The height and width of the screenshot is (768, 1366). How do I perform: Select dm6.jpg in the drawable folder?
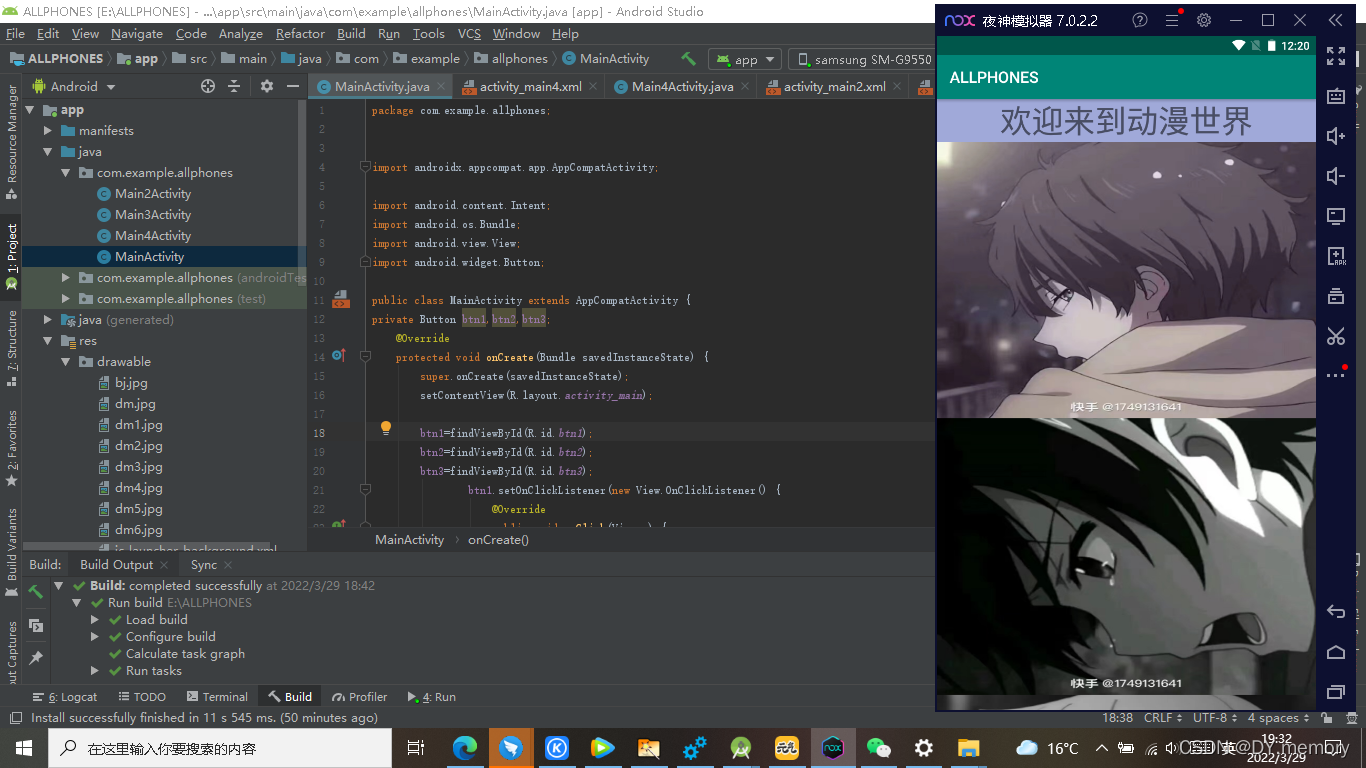138,530
